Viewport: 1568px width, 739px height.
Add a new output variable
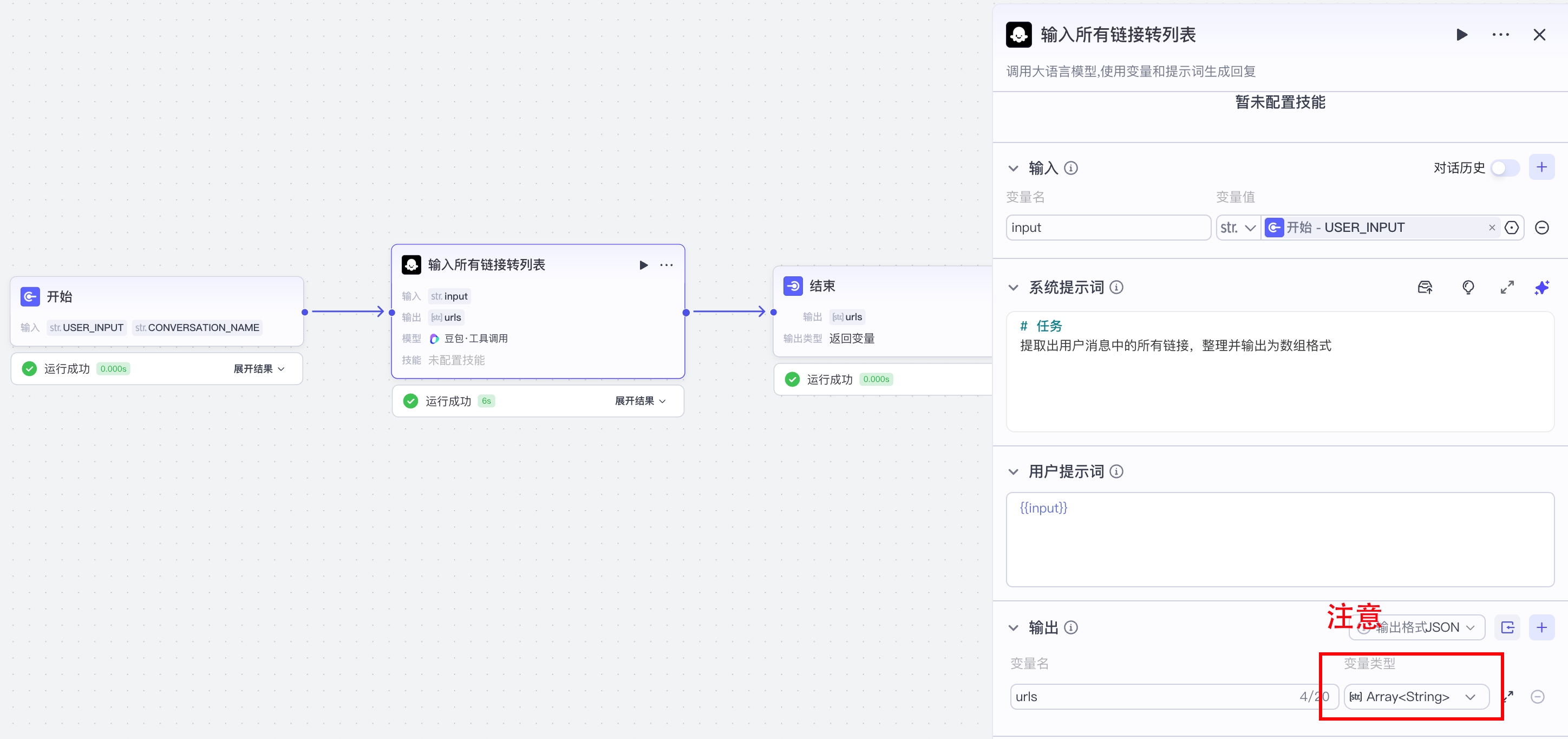point(1542,627)
